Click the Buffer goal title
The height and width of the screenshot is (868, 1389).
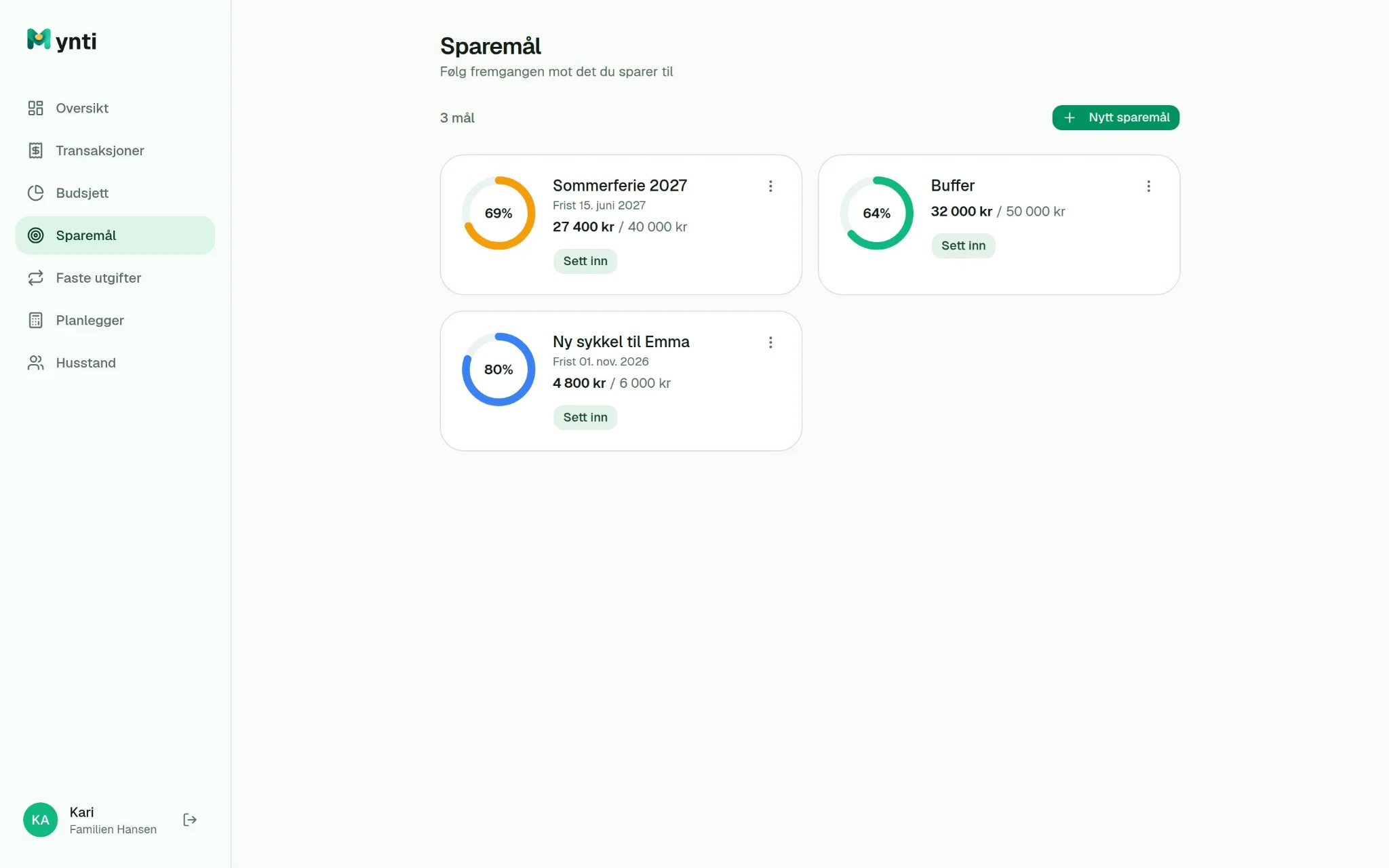(x=952, y=185)
